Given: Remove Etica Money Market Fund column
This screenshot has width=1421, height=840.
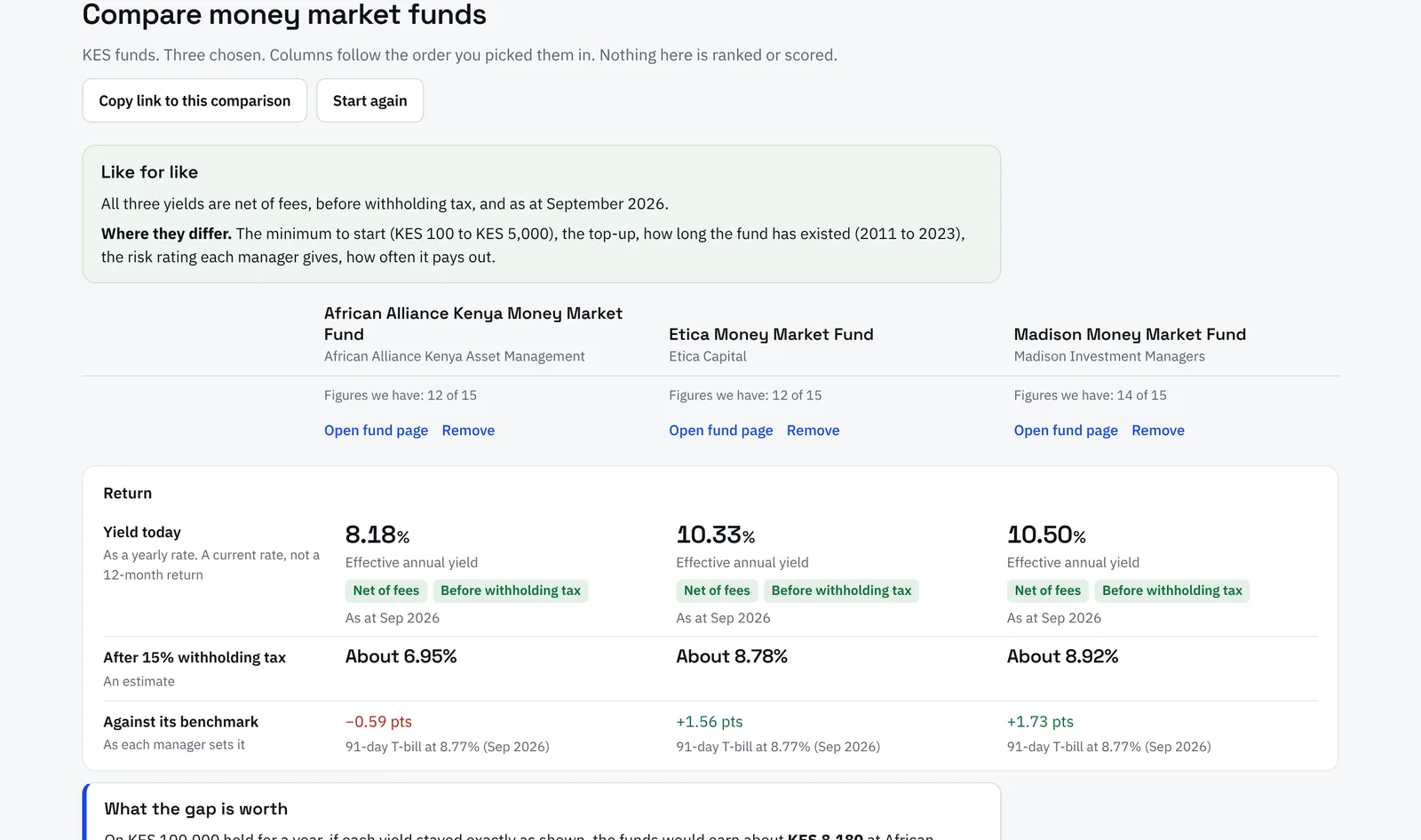Looking at the screenshot, I should click(813, 431).
